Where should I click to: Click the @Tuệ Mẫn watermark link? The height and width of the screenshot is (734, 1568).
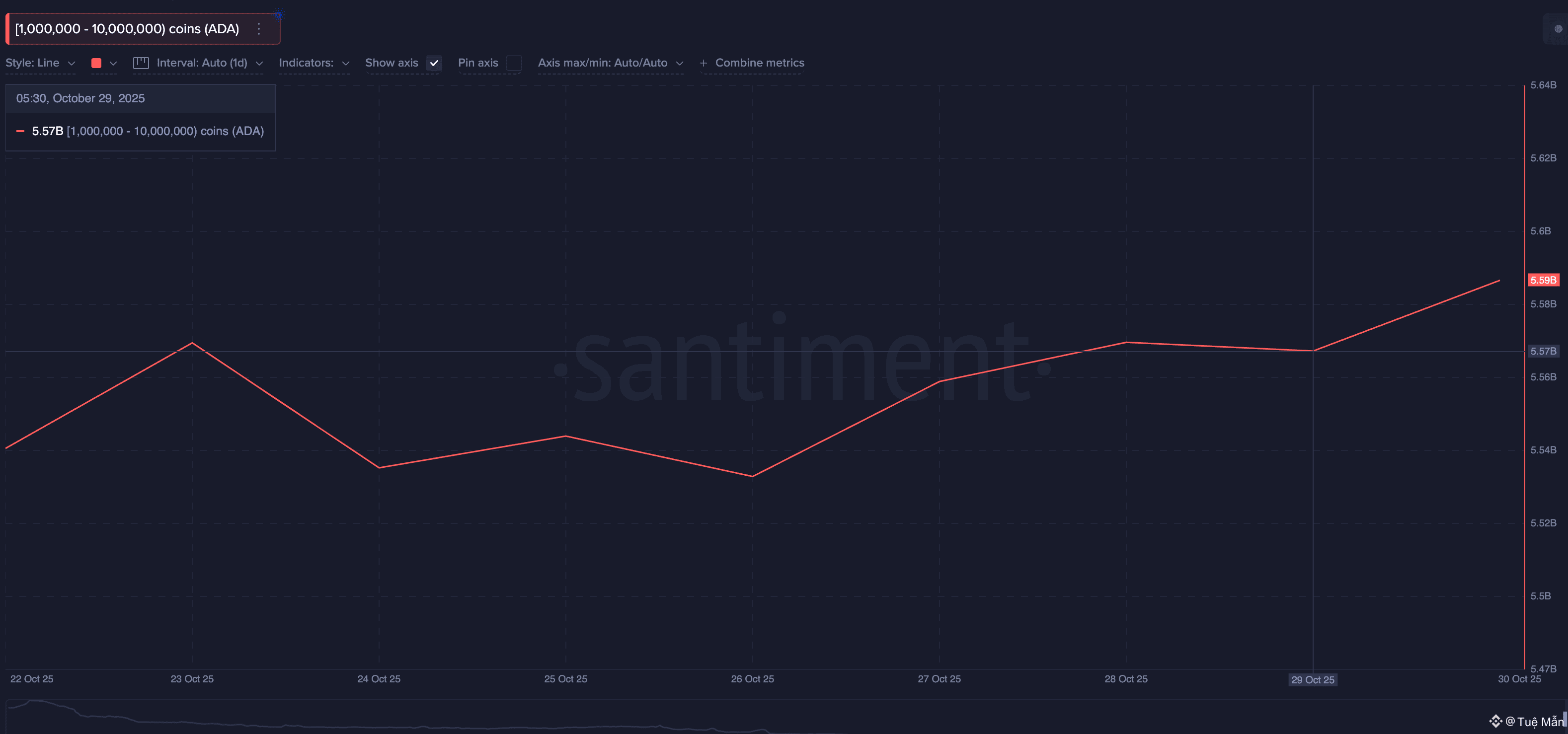tap(1534, 721)
